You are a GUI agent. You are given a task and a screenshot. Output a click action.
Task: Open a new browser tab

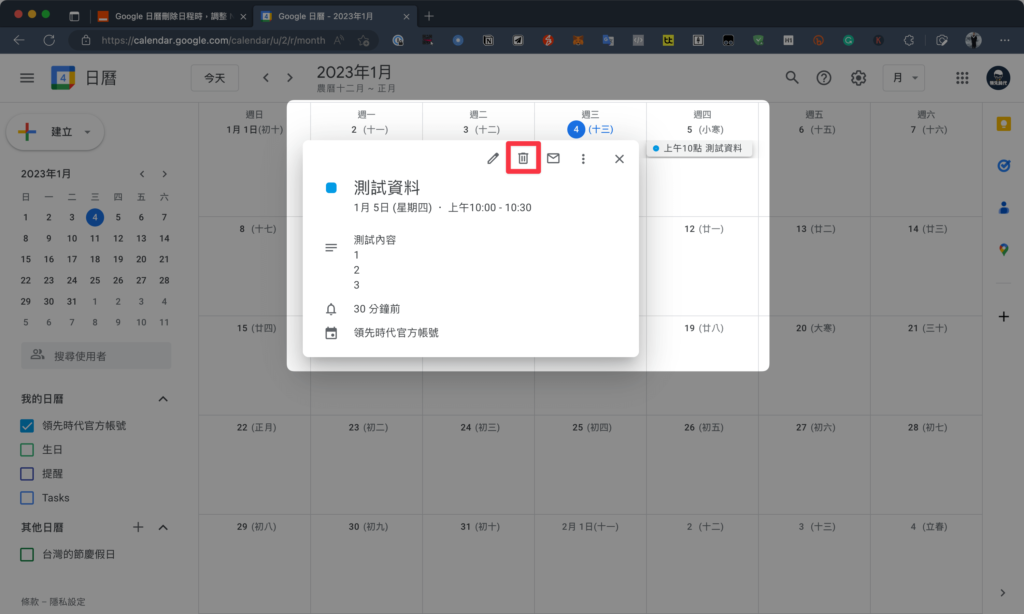click(429, 16)
